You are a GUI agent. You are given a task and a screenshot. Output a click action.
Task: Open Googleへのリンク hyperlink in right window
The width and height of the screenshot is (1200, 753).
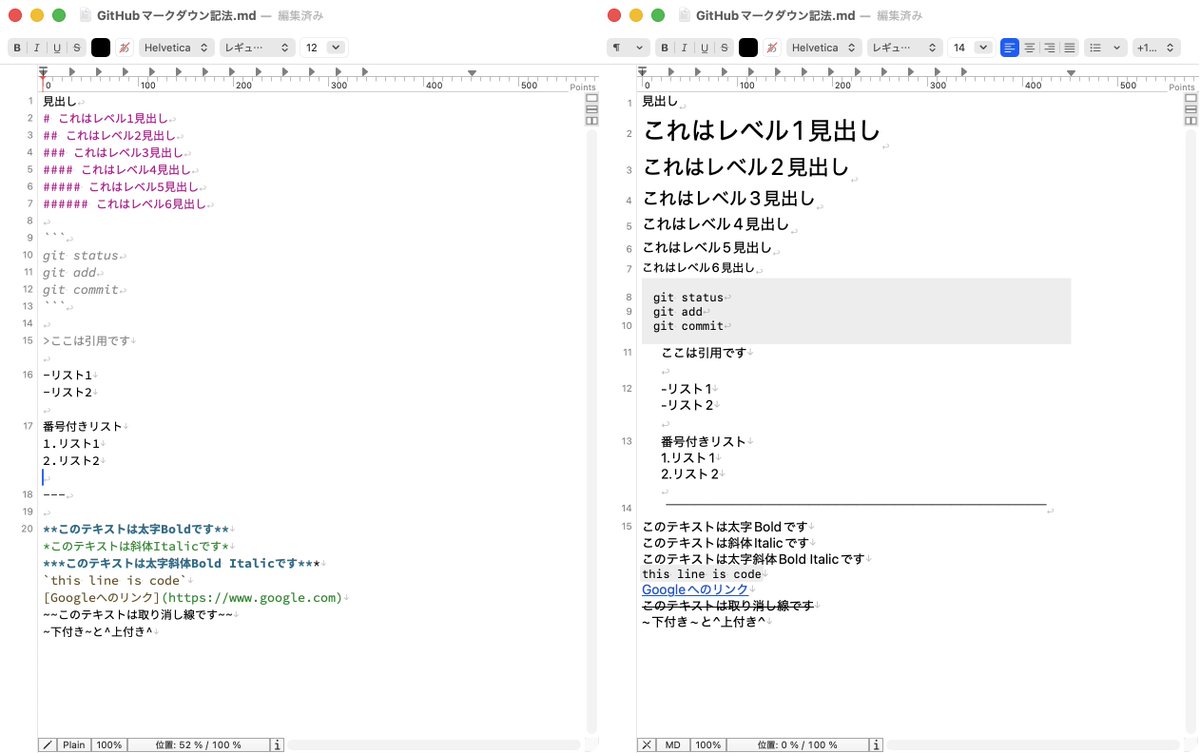pos(694,590)
